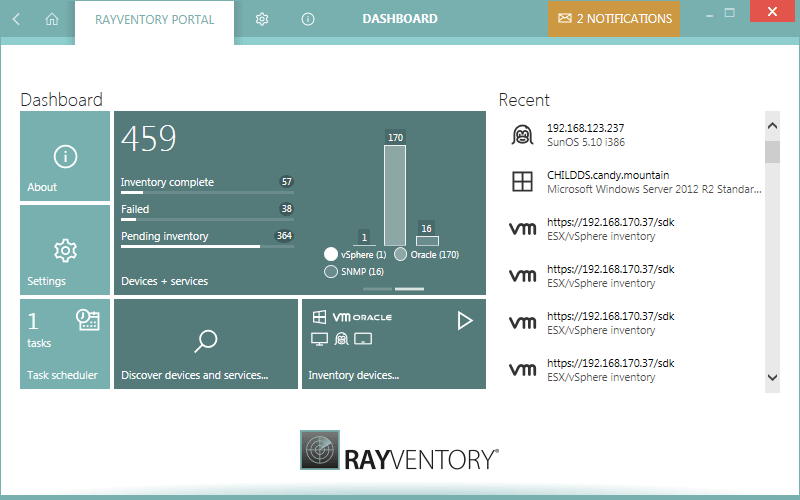Open the info circle icon in header
The width and height of the screenshot is (800, 500).
coord(308,19)
